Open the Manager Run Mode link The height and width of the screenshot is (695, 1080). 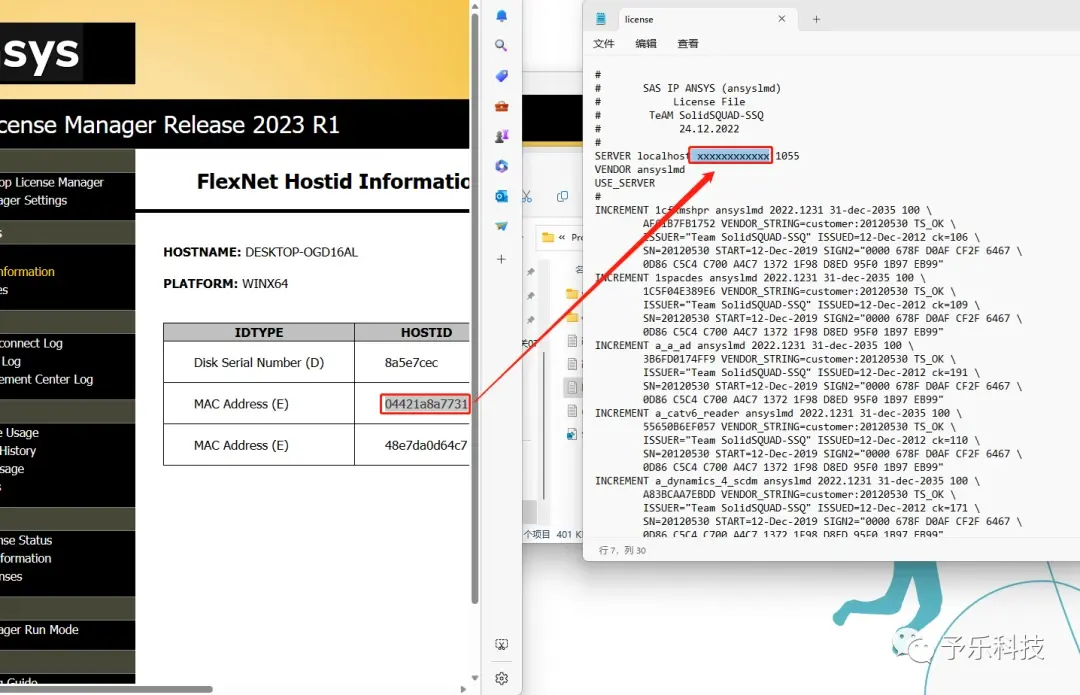39,630
